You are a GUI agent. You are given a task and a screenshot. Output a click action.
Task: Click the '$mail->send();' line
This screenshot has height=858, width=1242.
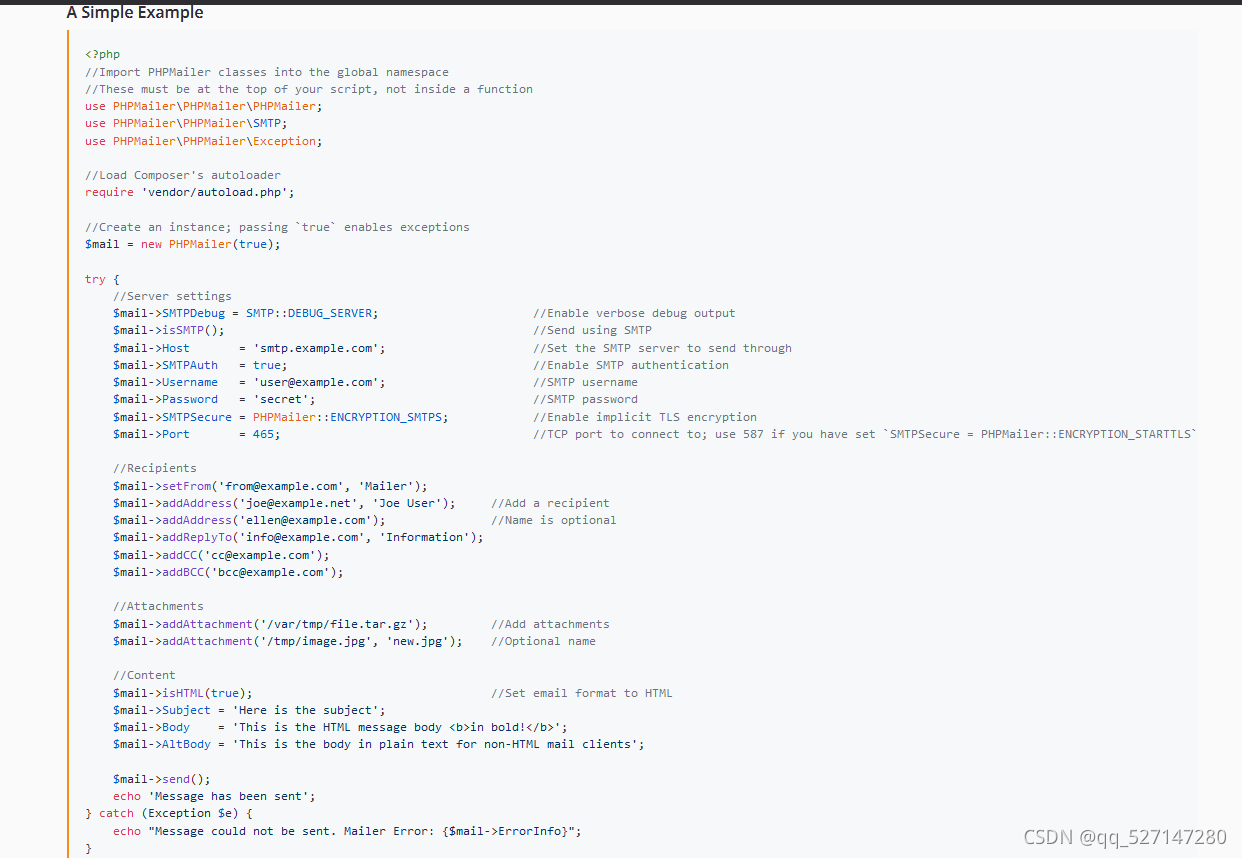[162, 779]
